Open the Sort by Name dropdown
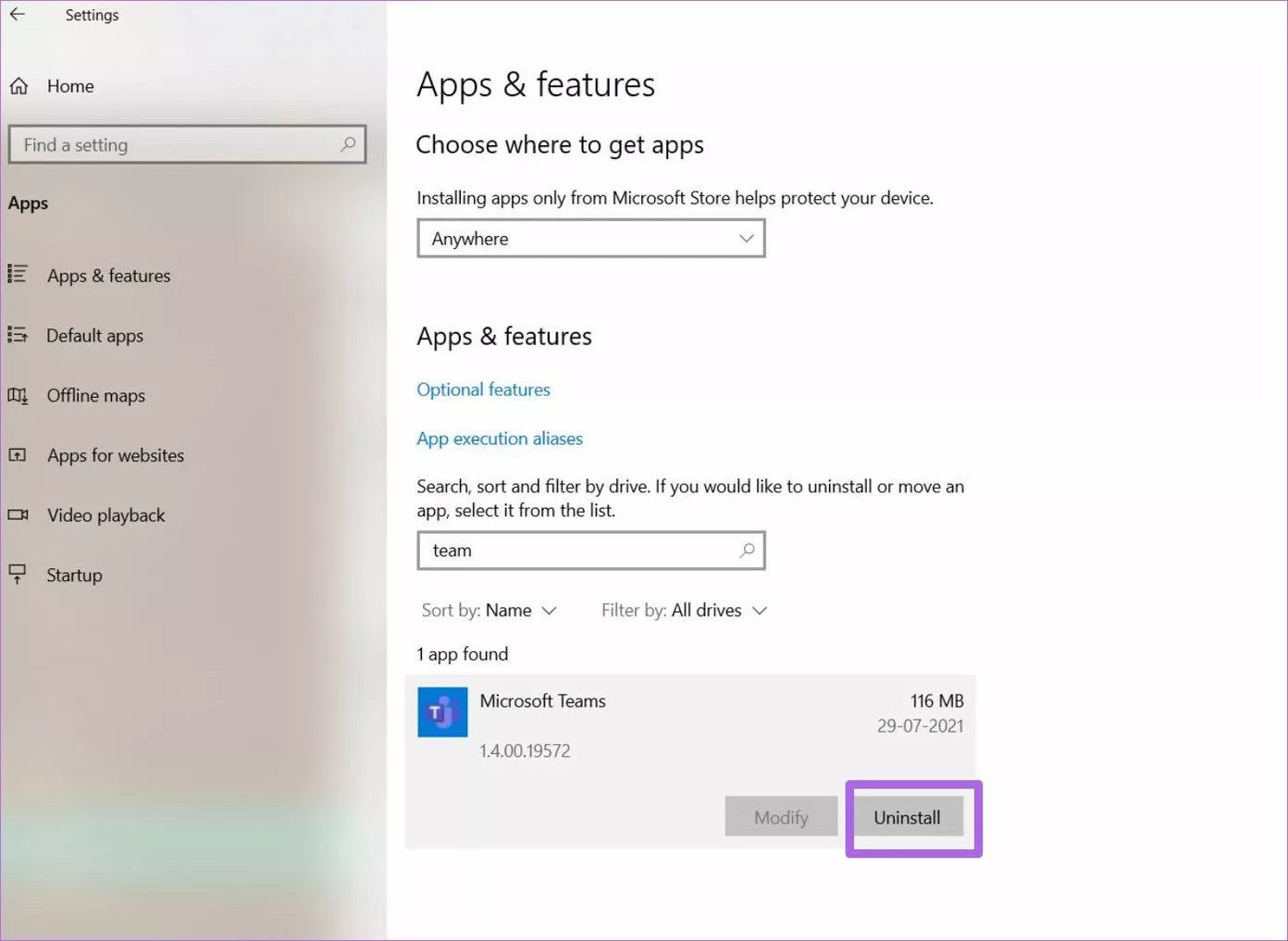1288x941 pixels. (x=489, y=611)
